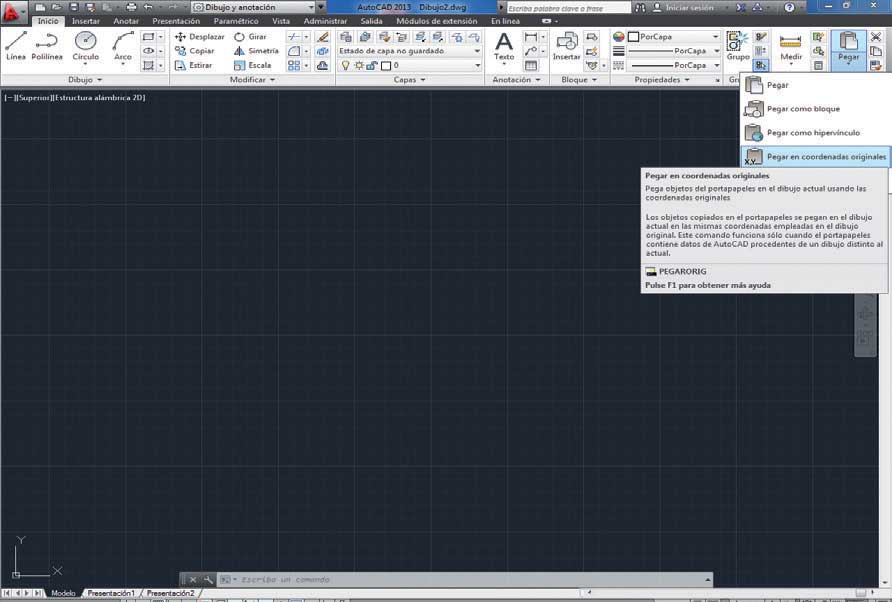Toggle the layer freeze sun icon

[x=359, y=65]
